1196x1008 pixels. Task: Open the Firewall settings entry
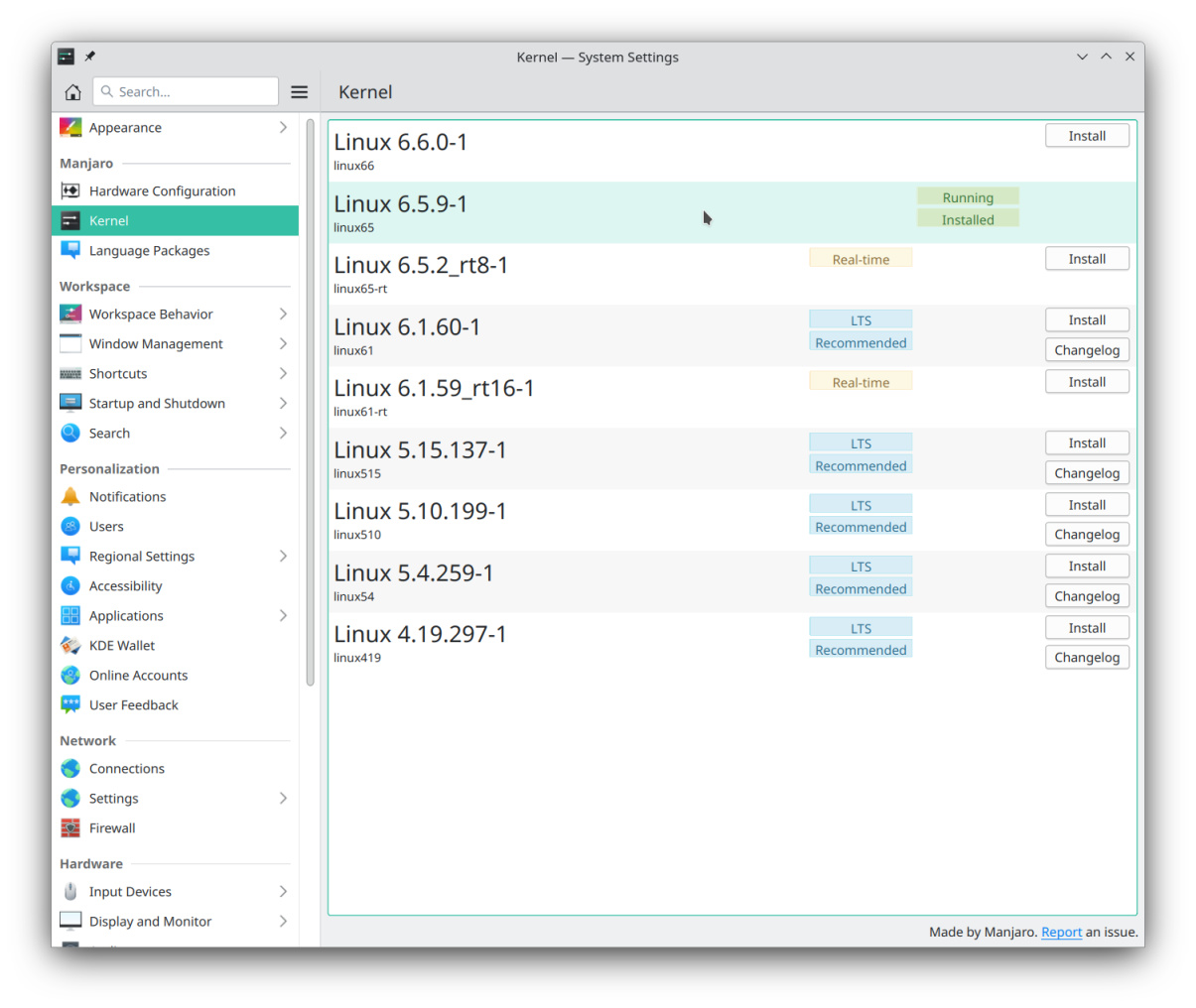tap(175, 828)
